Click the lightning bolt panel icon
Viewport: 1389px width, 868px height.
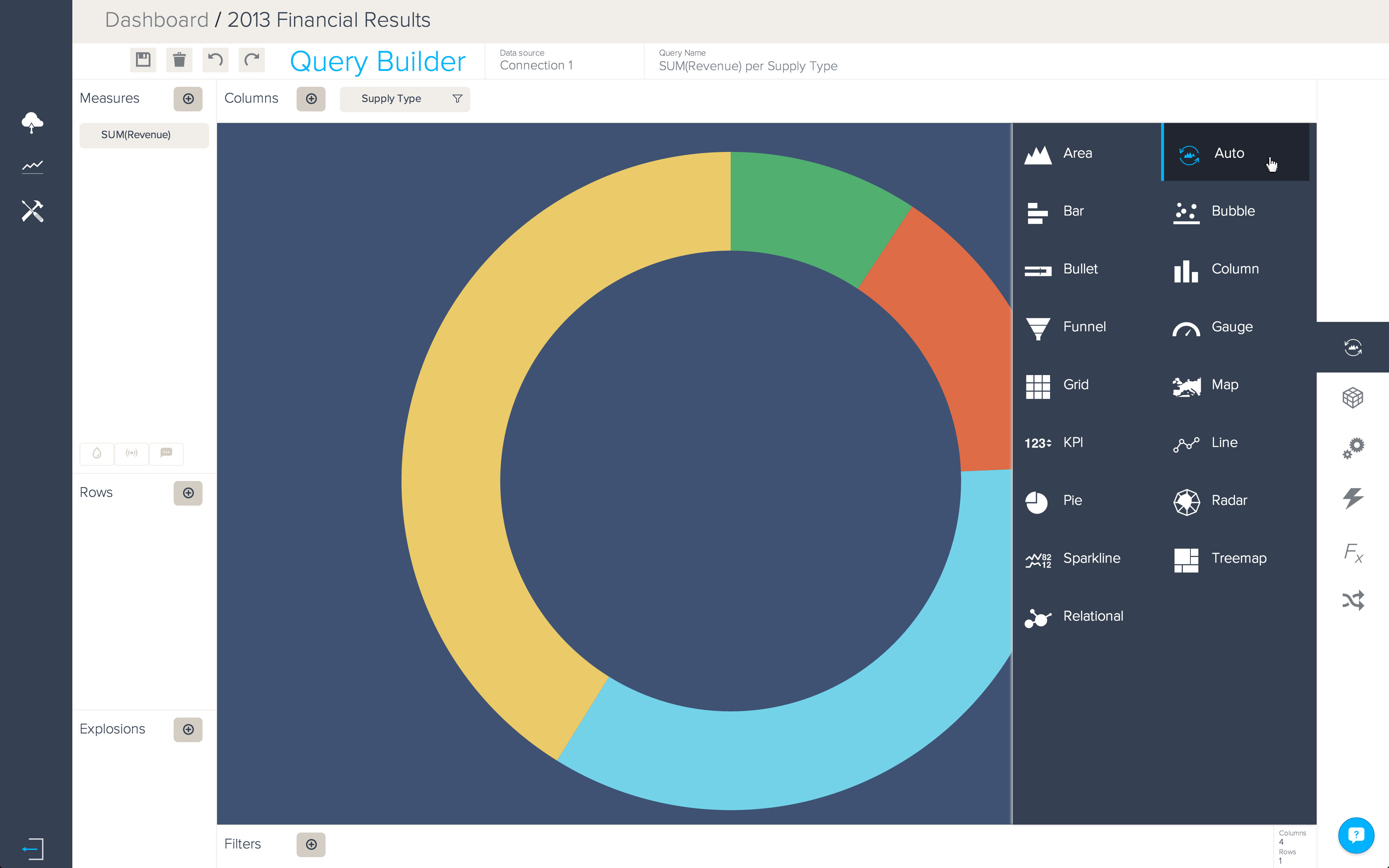pyautogui.click(x=1353, y=498)
